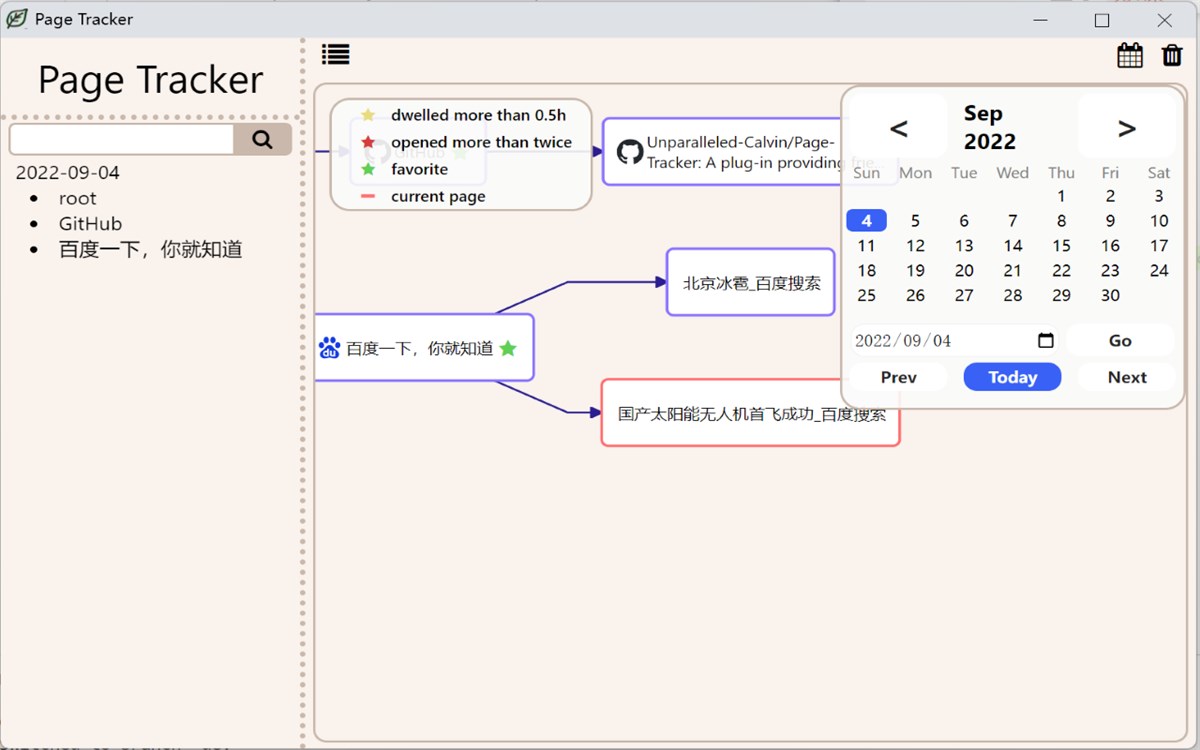Screen dimensions: 1200x750
Task: Select day 29 in calendar
Action: [1062, 296]
